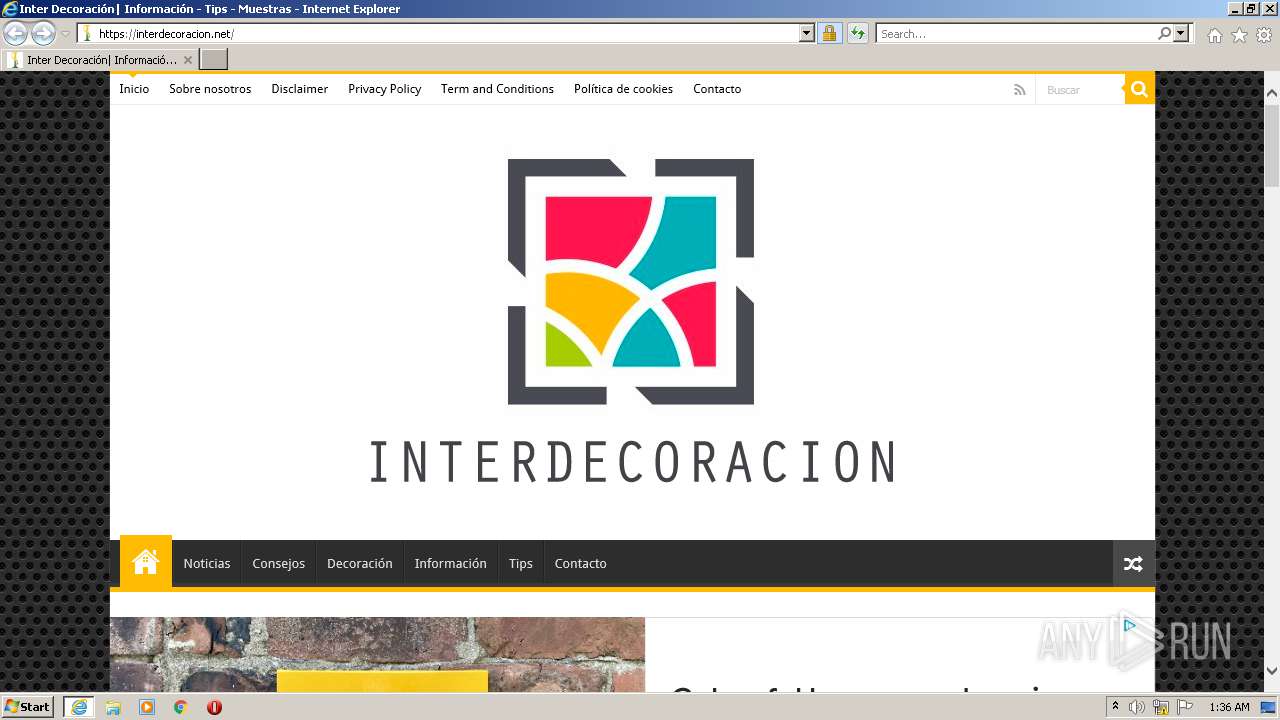This screenshot has height=720, width=1280.
Task: Open the Tips category
Action: click(x=521, y=564)
